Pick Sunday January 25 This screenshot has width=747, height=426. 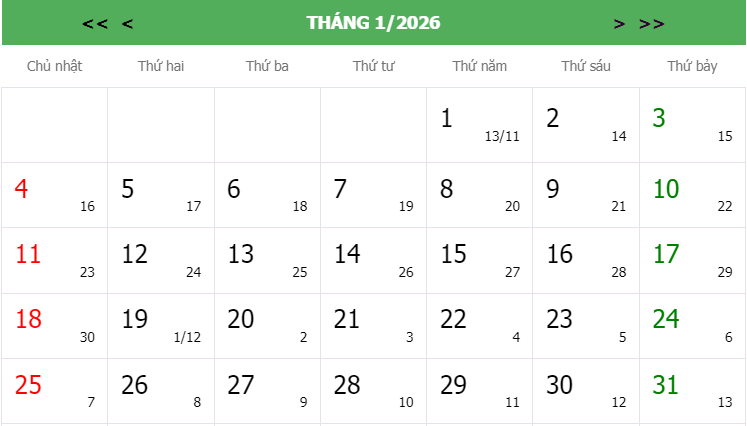tap(54, 390)
